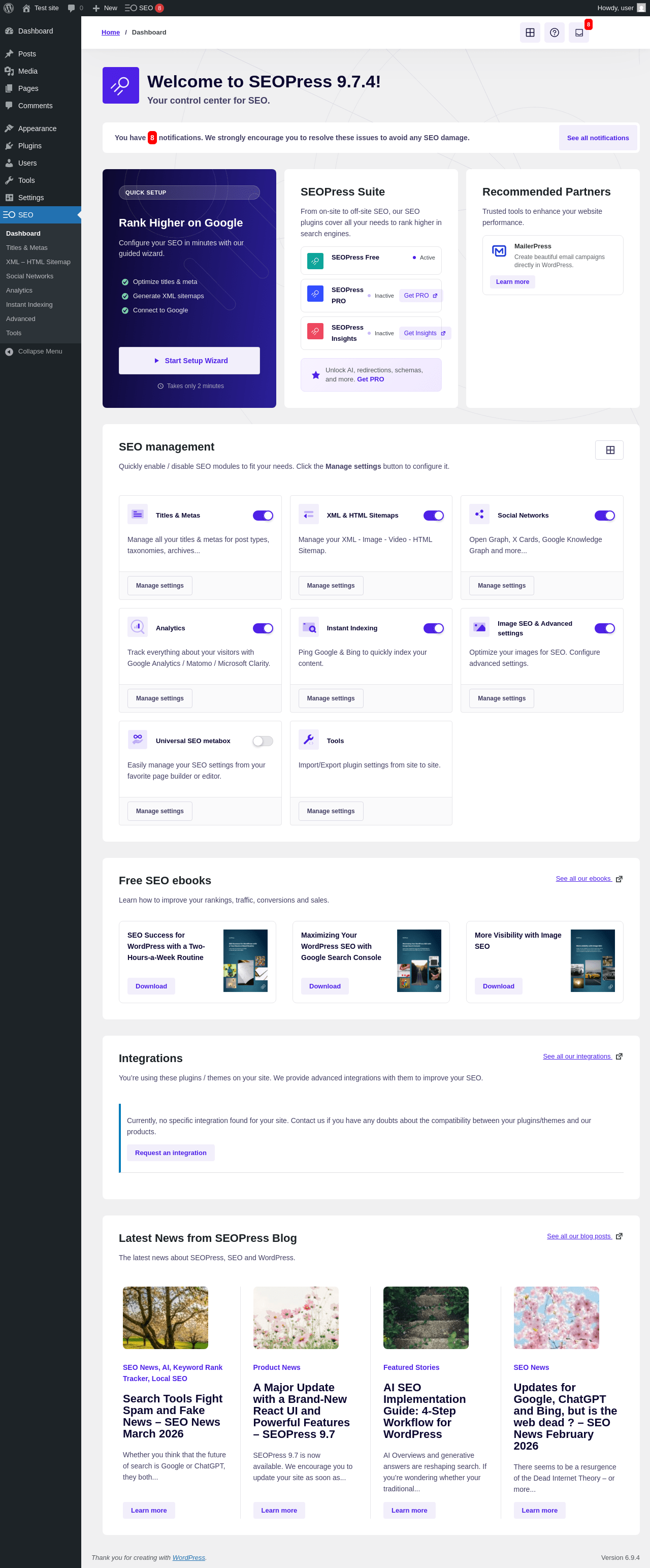650x1568 pixels.
Task: Open the dashboard layout grid icon in header
Action: pyautogui.click(x=530, y=33)
